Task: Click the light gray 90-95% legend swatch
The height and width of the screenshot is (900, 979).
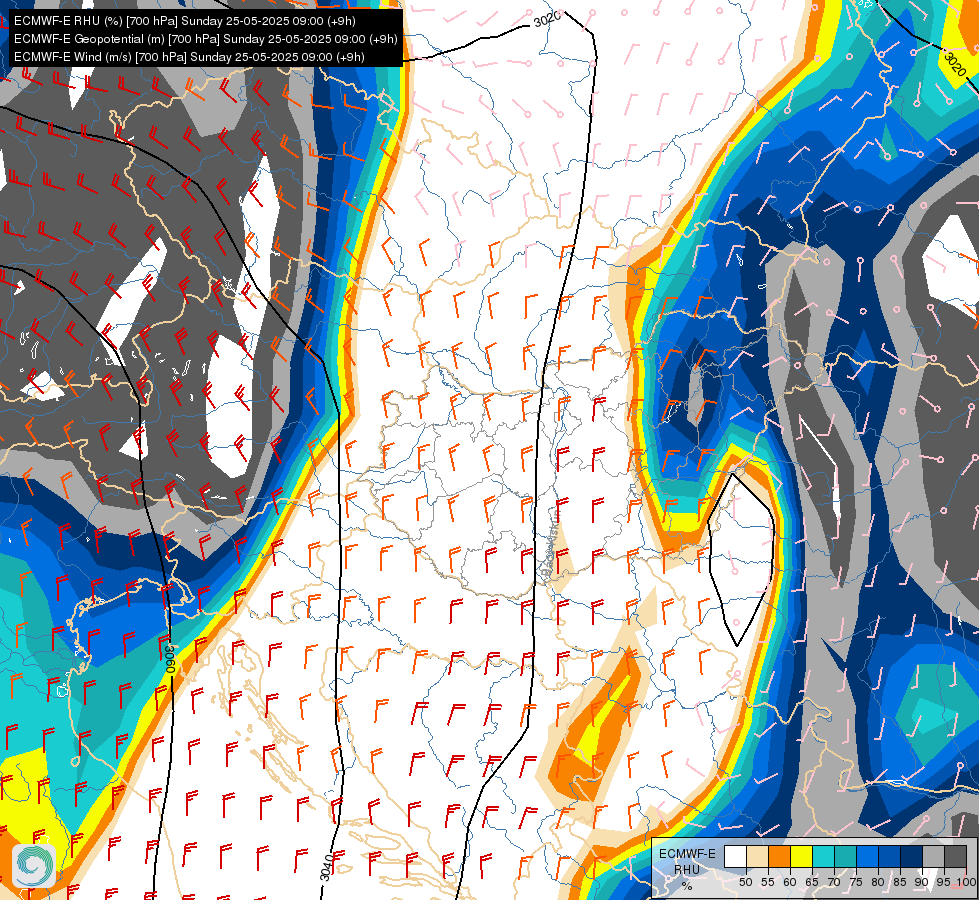Action: (933, 857)
